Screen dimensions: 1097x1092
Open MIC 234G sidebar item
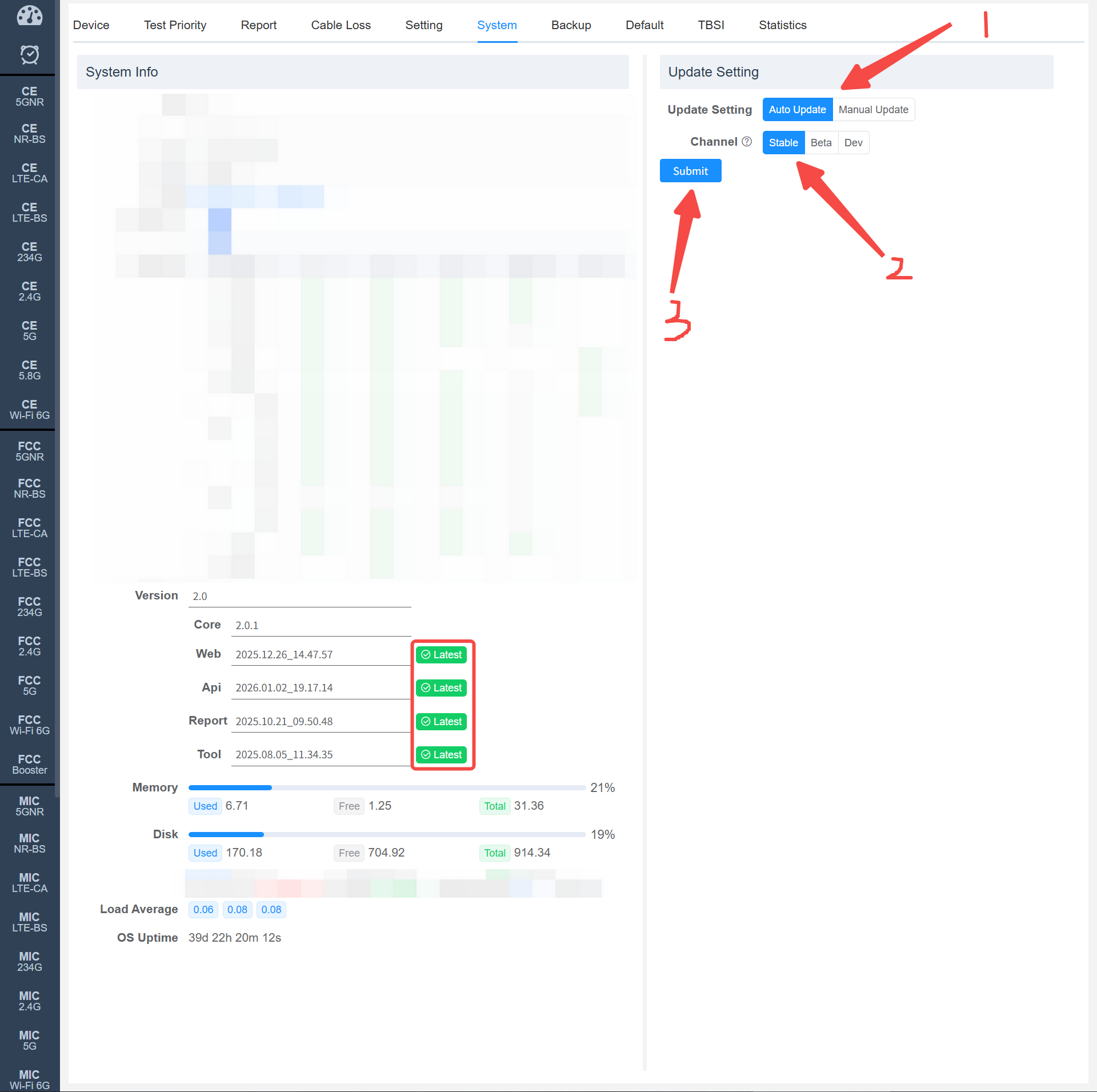click(x=29, y=962)
